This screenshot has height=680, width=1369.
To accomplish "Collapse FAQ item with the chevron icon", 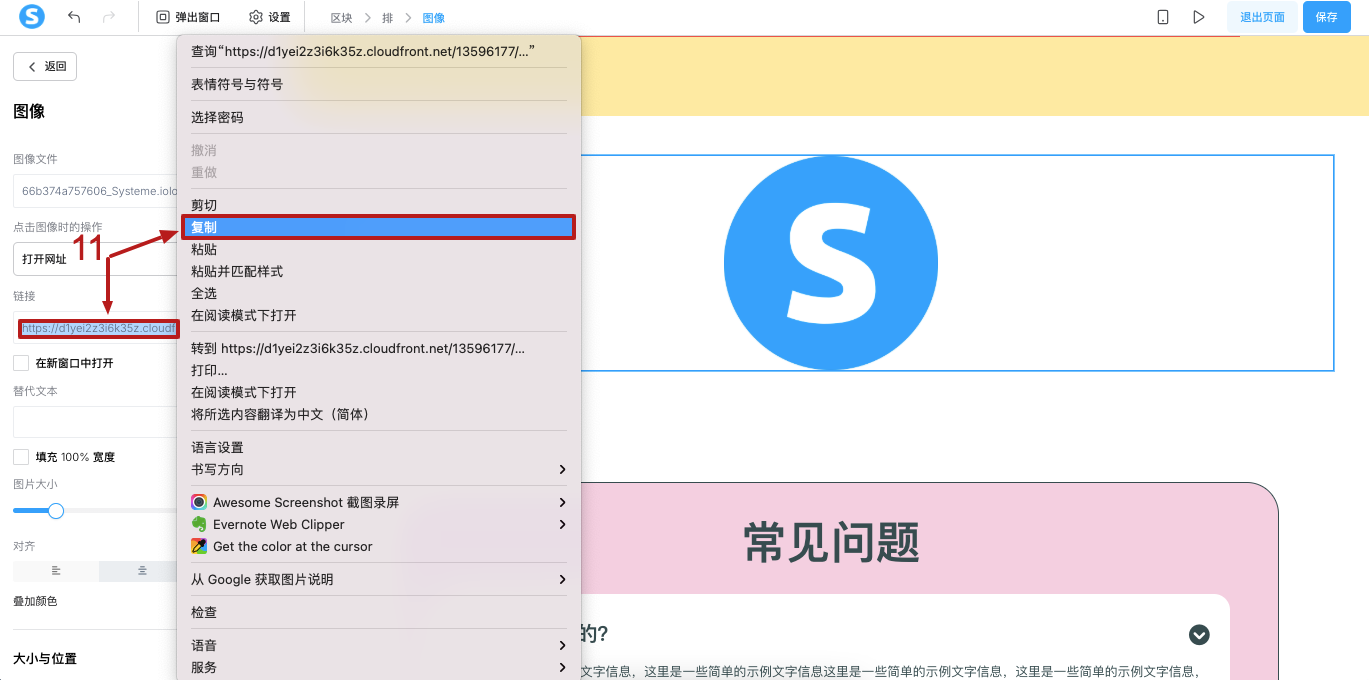I will (x=1199, y=635).
